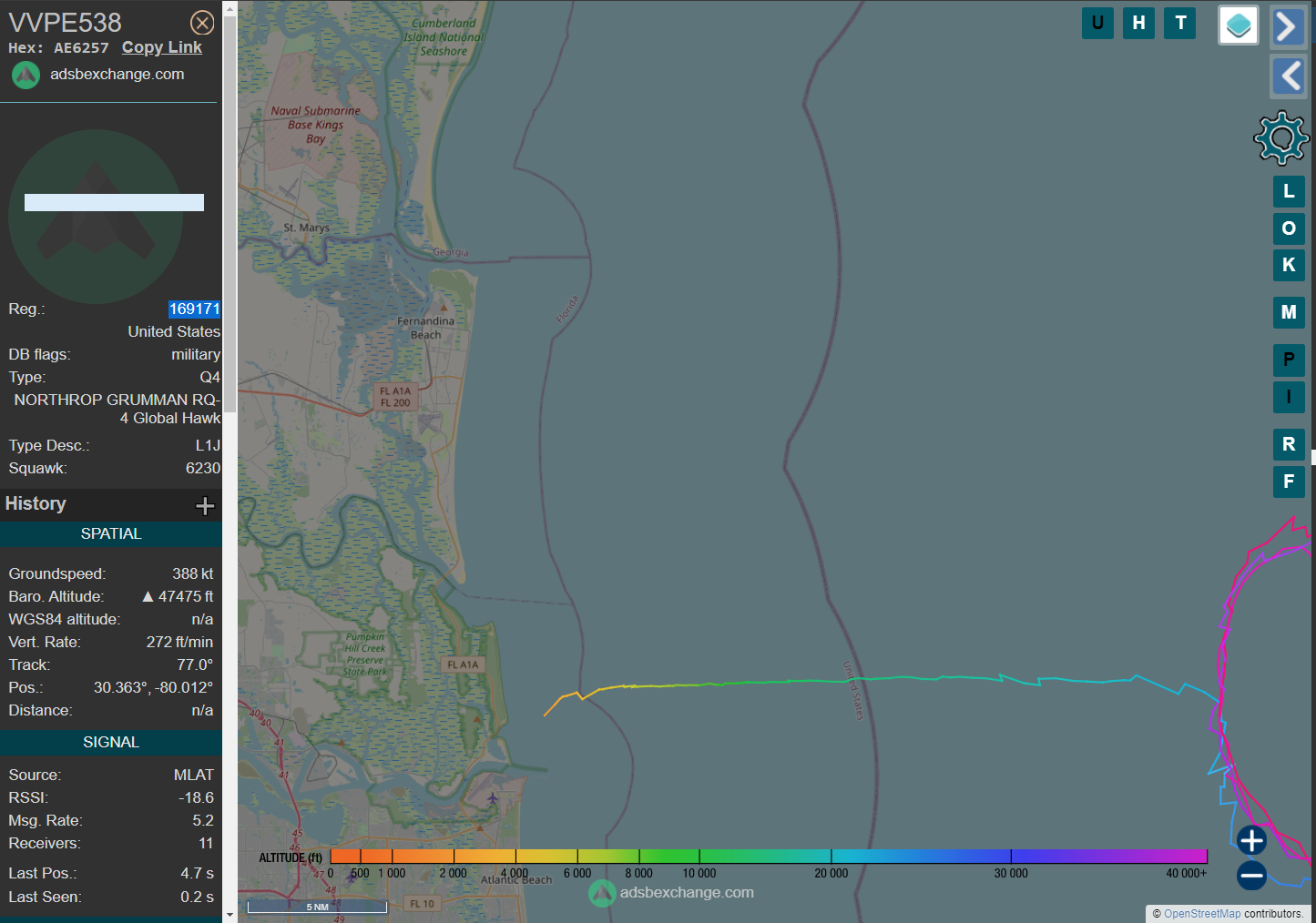1316x923 pixels.
Task: Click the altitude color legend bar
Action: [x=769, y=856]
